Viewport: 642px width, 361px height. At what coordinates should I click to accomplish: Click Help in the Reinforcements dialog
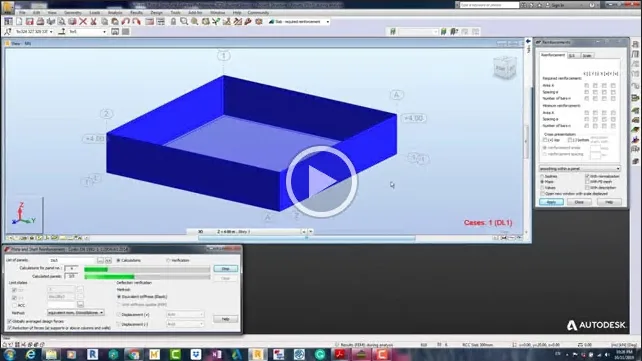[x=609, y=202]
